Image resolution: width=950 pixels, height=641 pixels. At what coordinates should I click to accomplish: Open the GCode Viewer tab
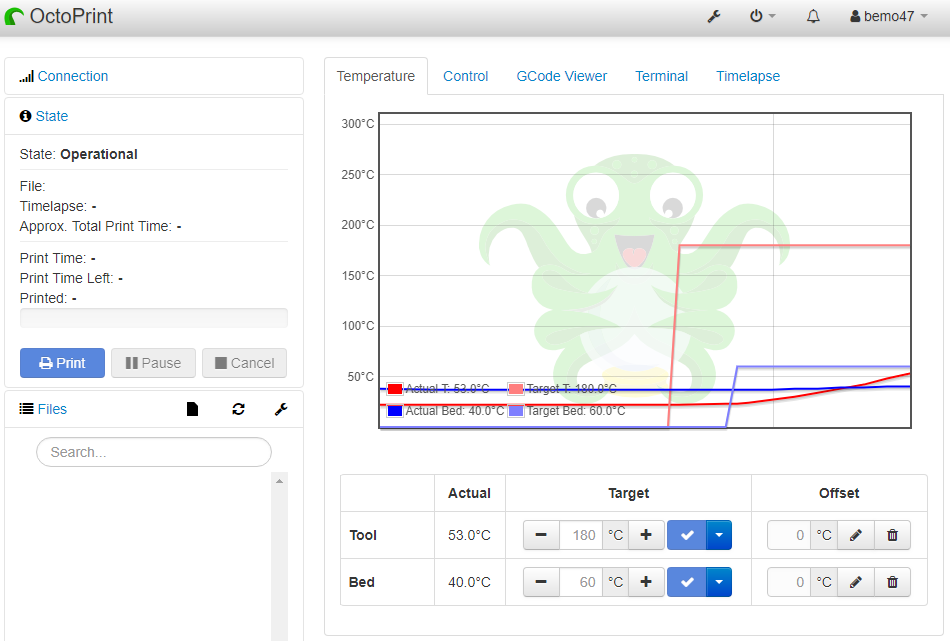pyautogui.click(x=562, y=76)
